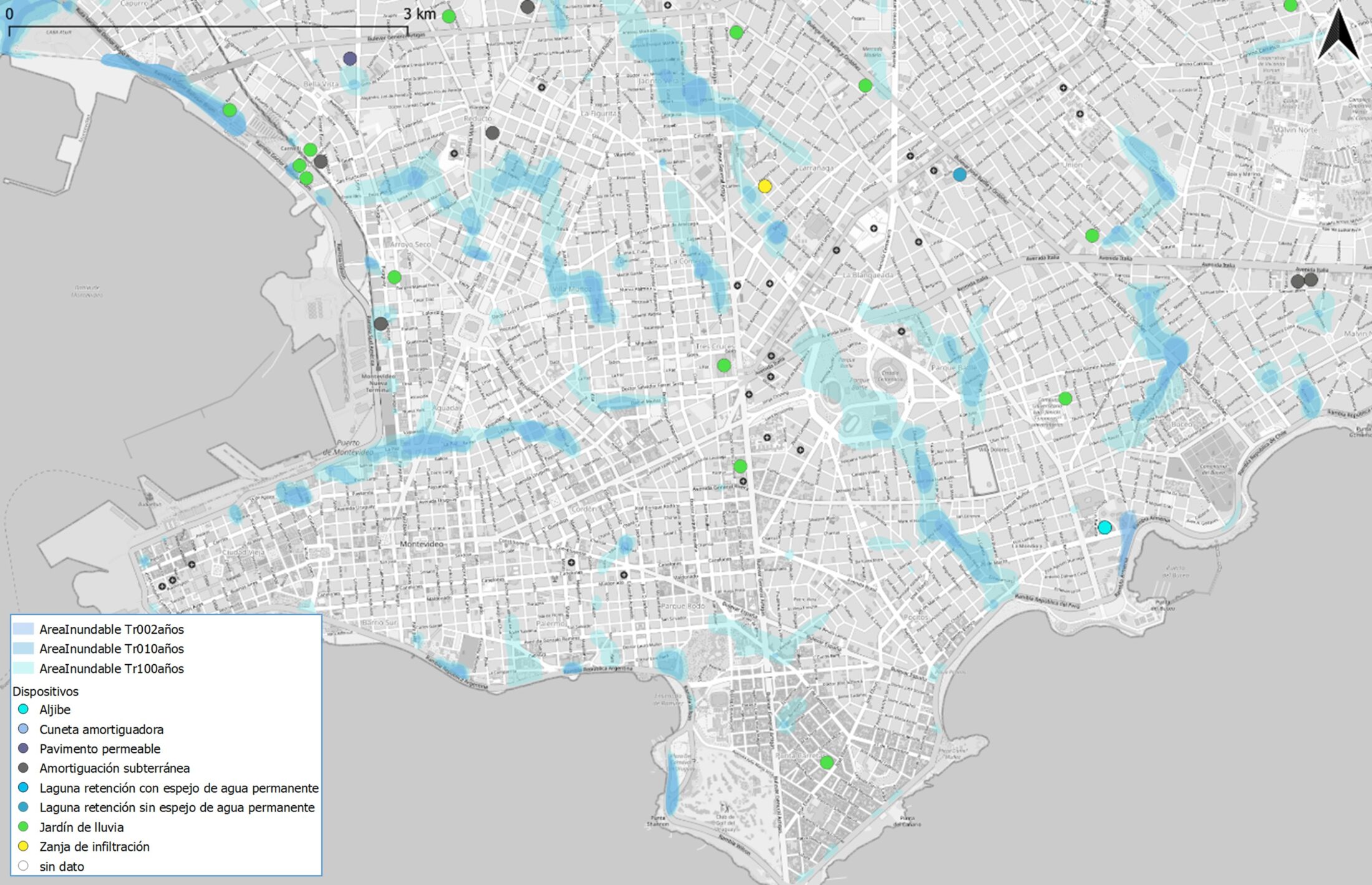The width and height of the screenshot is (1372, 885).
Task: Click the Aljibe cyan symbol in legend
Action: click(x=23, y=709)
